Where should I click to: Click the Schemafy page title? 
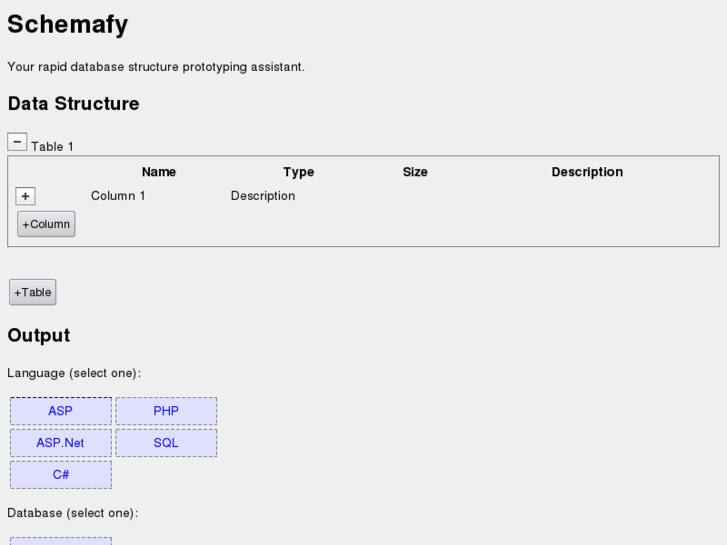(x=68, y=25)
